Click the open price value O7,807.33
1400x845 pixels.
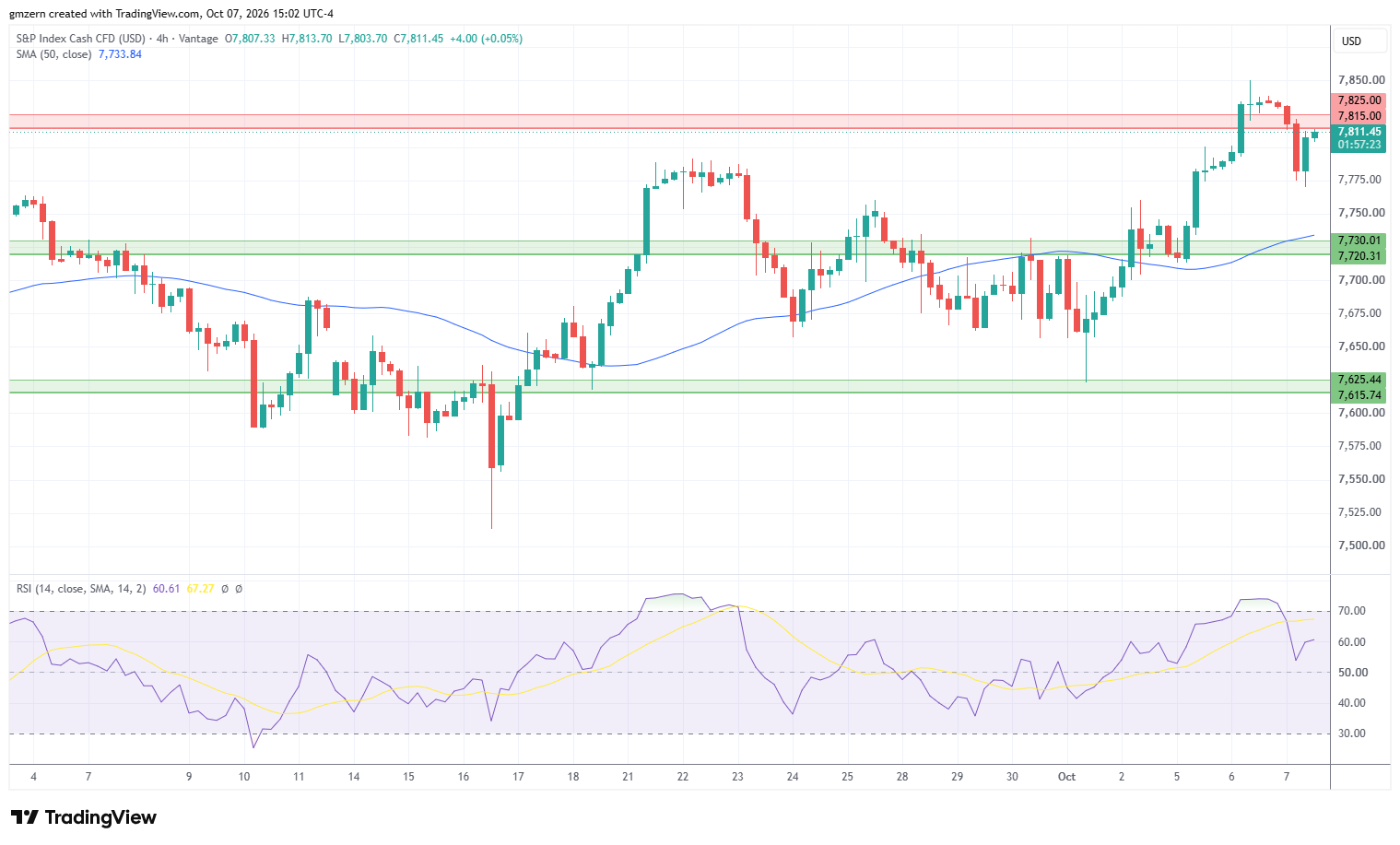pyautogui.click(x=250, y=39)
